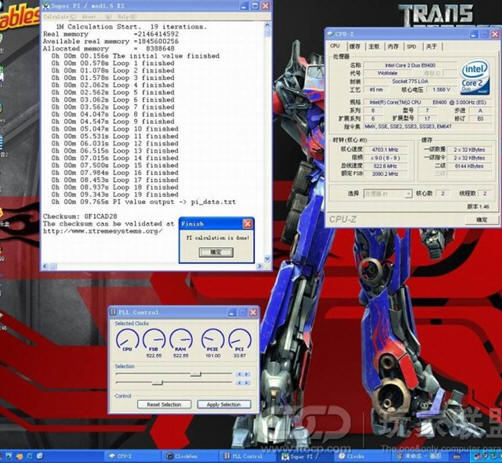502x463 pixels.
Task: Click Super PI vertical scrollbar up arrow
Action: pyautogui.click(x=267, y=25)
